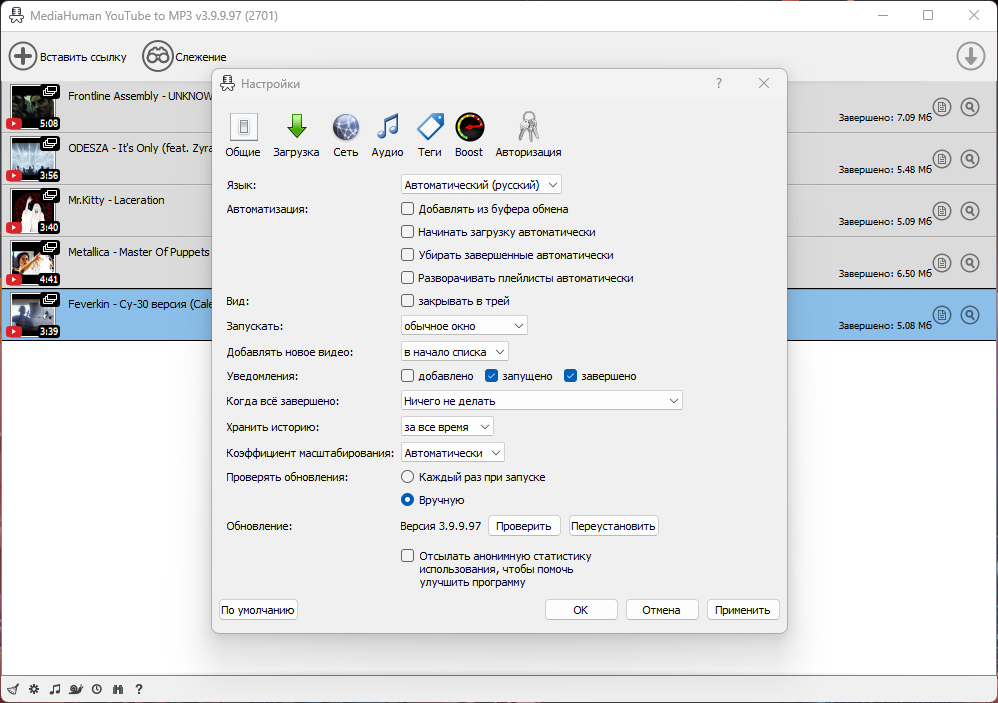The image size is (998, 703).
Task: Click the По умолчанию button
Action: (258, 609)
